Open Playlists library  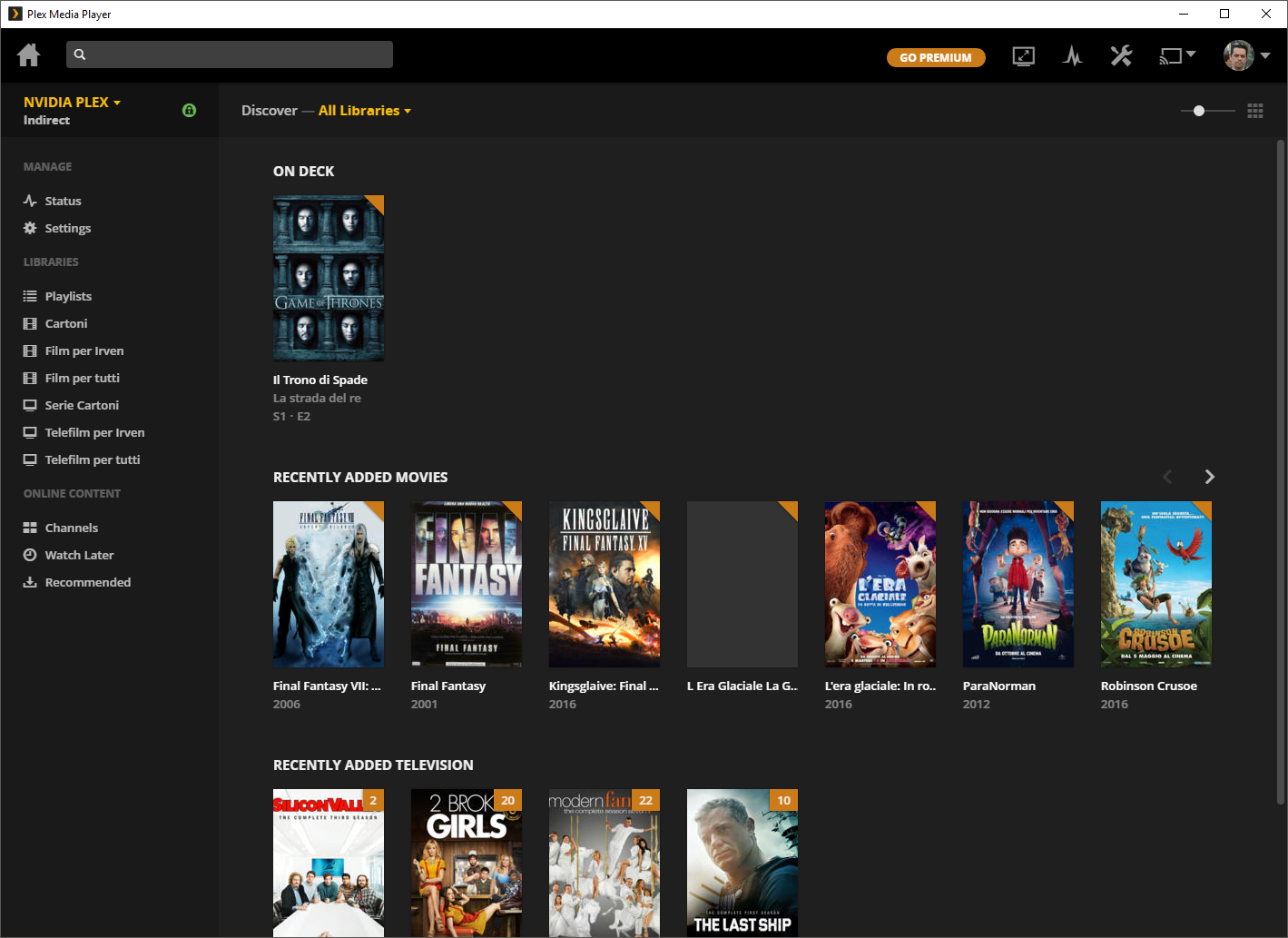57,296
